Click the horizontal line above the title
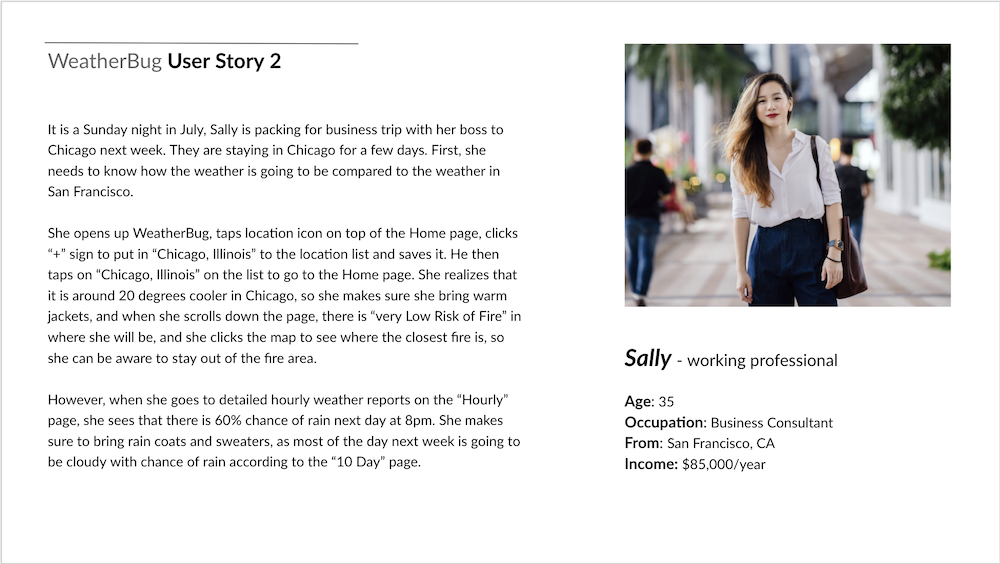Image resolution: width=1000 pixels, height=564 pixels. 201,44
